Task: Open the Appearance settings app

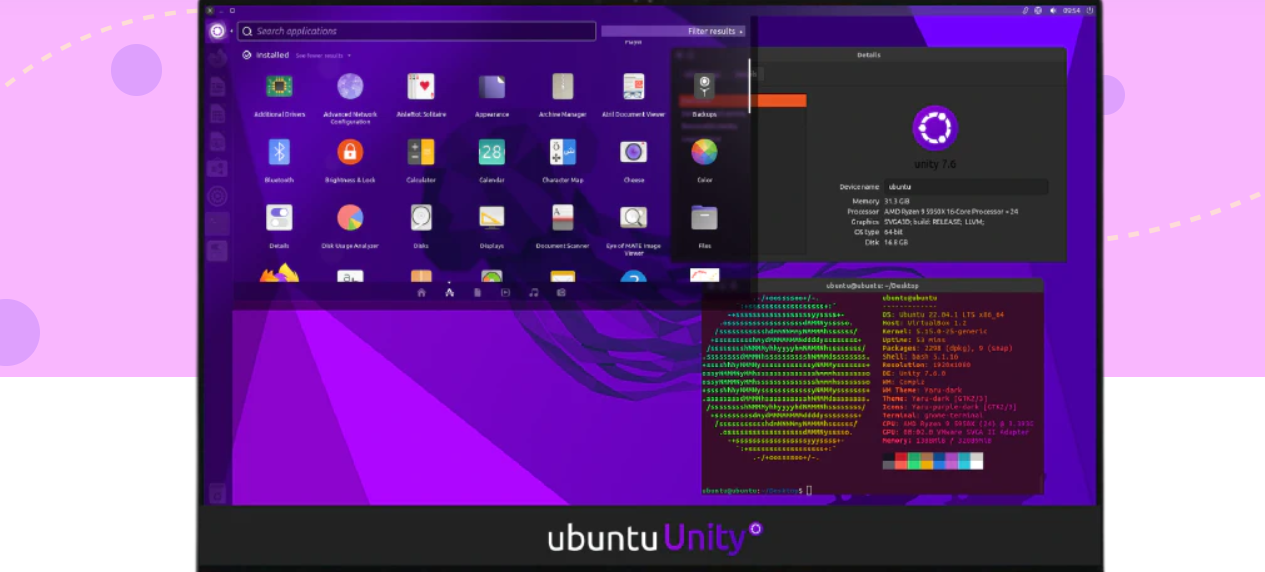Action: (x=492, y=87)
